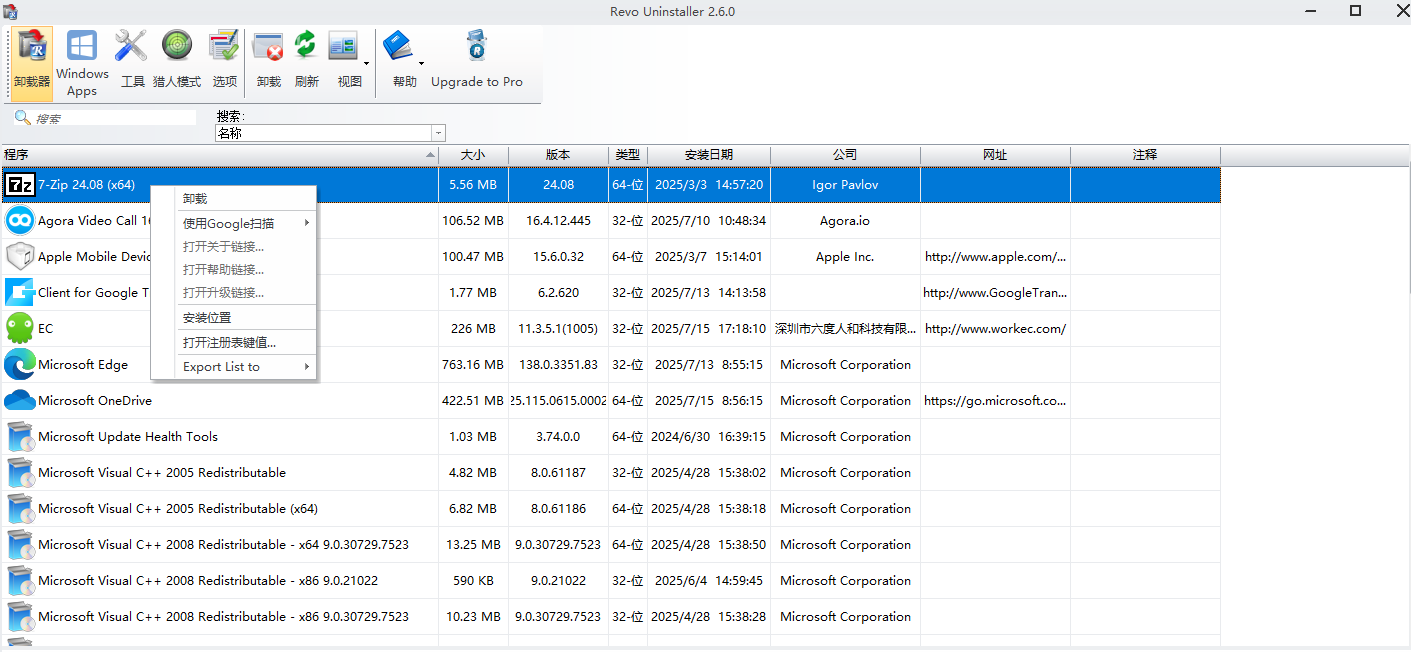The width and height of the screenshot is (1411, 652).
Task: Click the Revo Uninstaller title bar icon
Action: (x=10, y=11)
